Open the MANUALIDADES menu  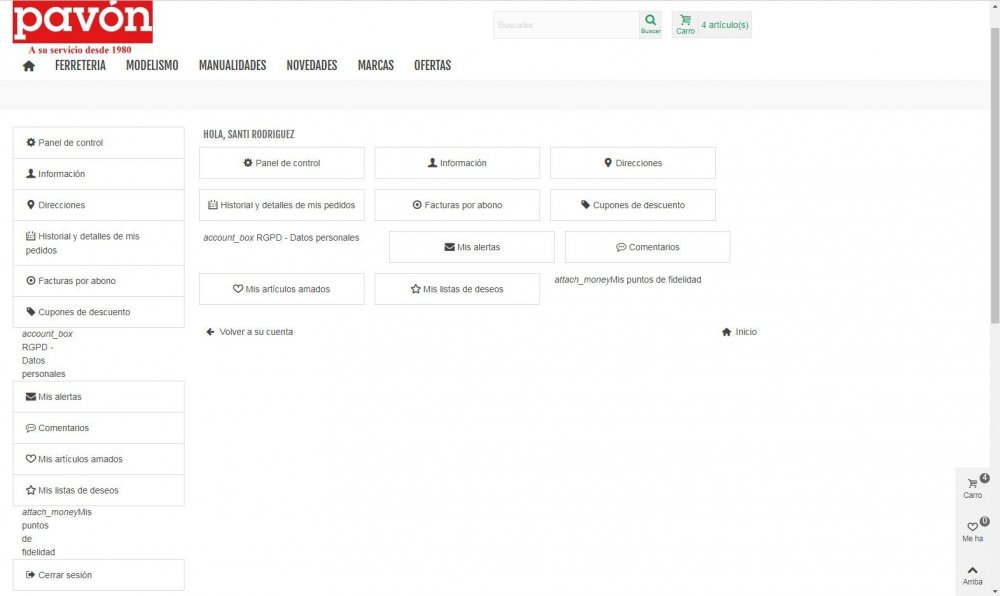(233, 65)
